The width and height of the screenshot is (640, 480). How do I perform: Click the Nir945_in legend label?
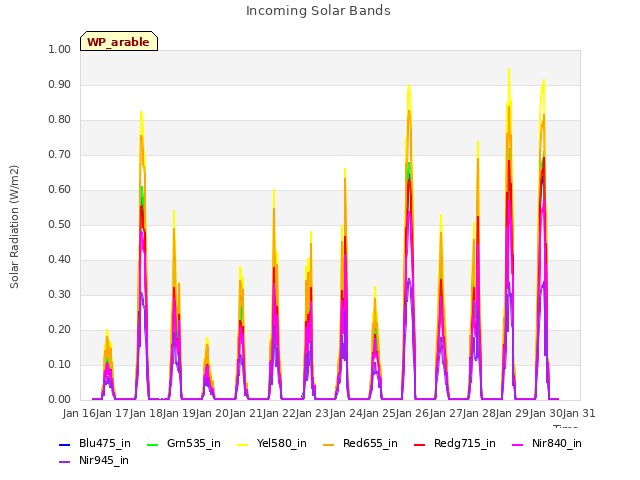pyautogui.click(x=104, y=460)
